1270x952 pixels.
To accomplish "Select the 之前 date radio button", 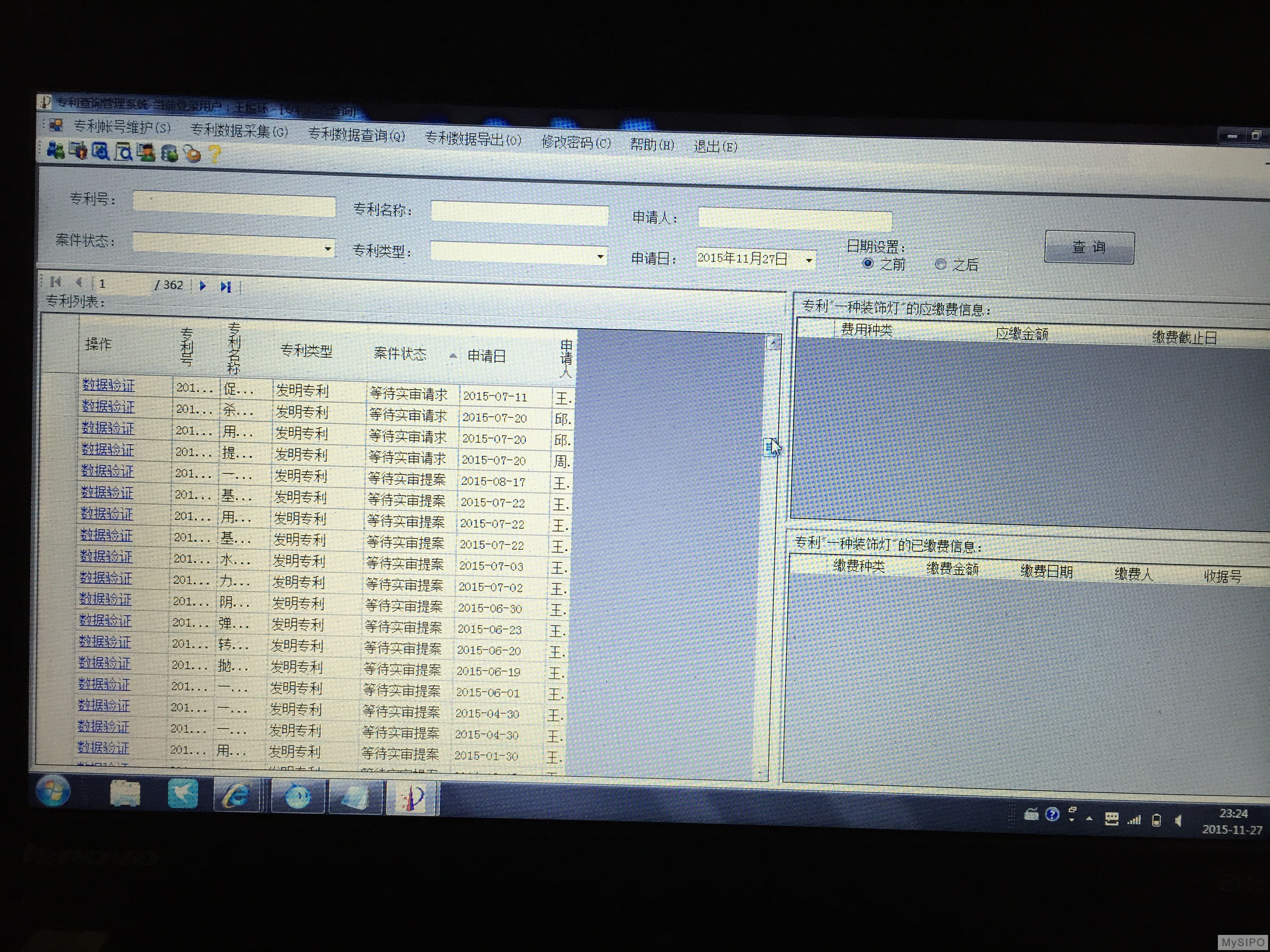I will tap(868, 263).
